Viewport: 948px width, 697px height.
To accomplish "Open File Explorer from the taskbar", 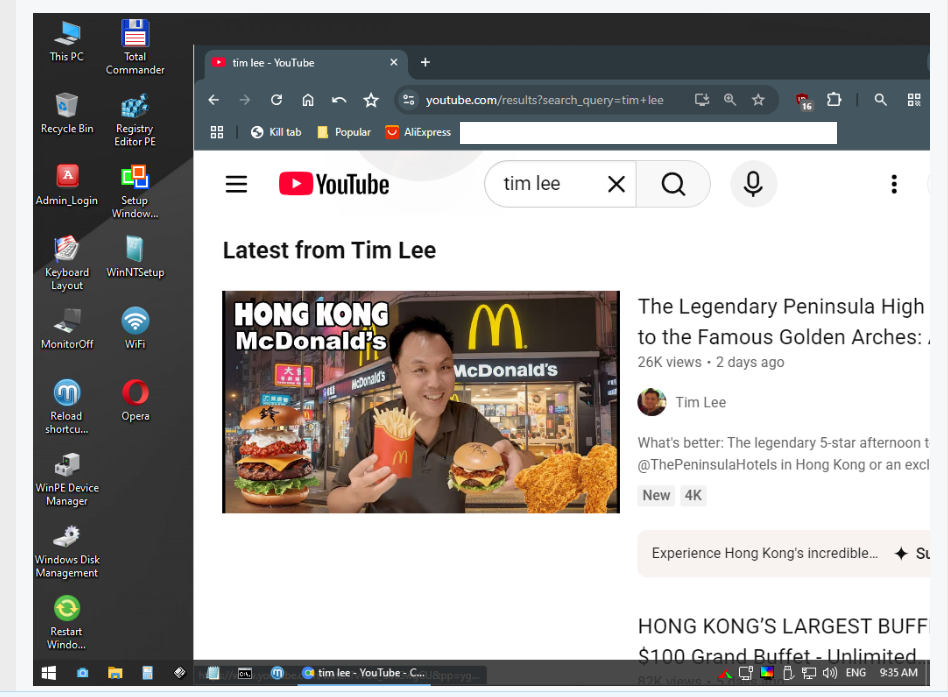I will pos(115,673).
